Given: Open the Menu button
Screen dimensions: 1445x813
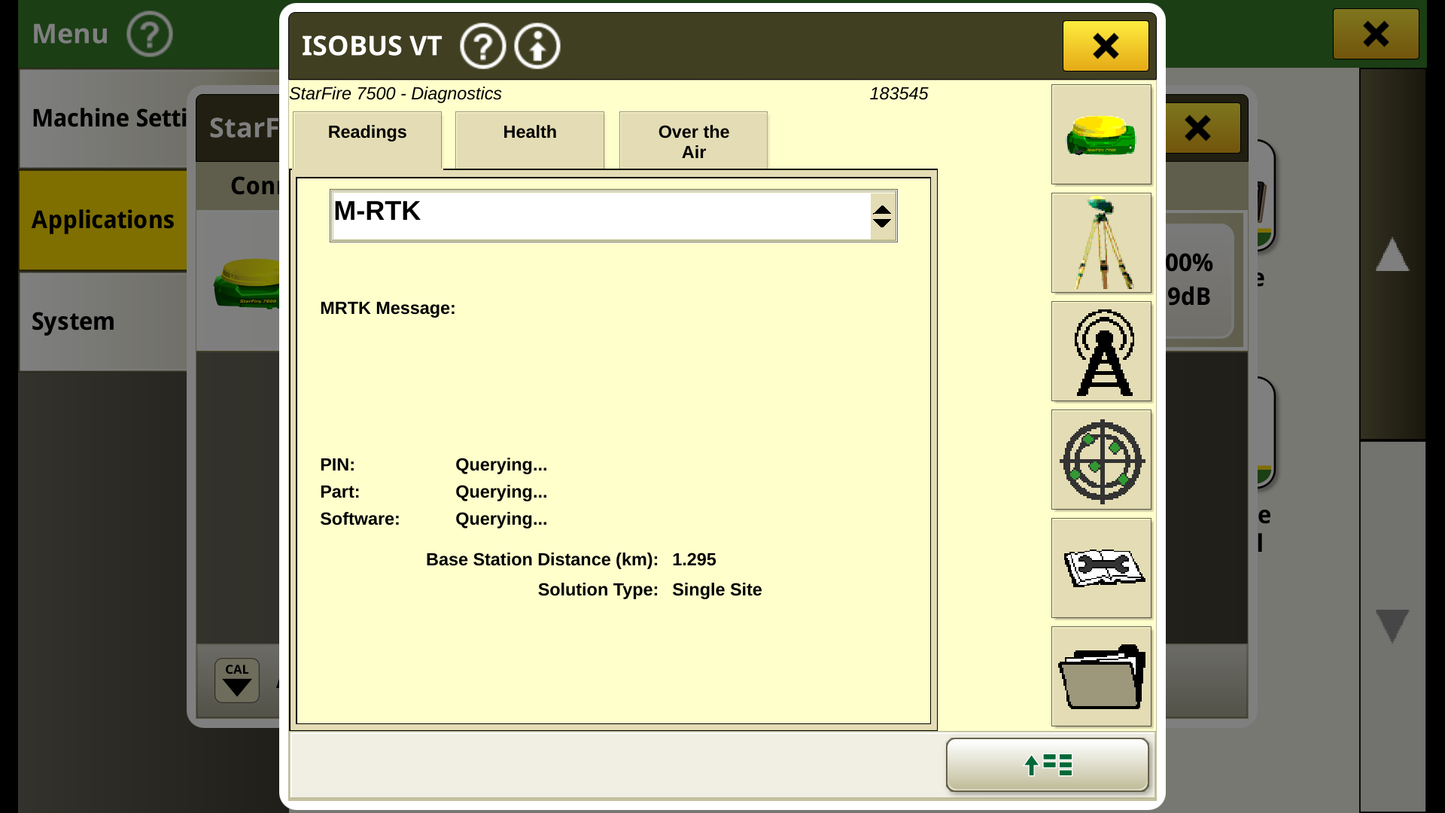Looking at the screenshot, I should tap(70, 34).
